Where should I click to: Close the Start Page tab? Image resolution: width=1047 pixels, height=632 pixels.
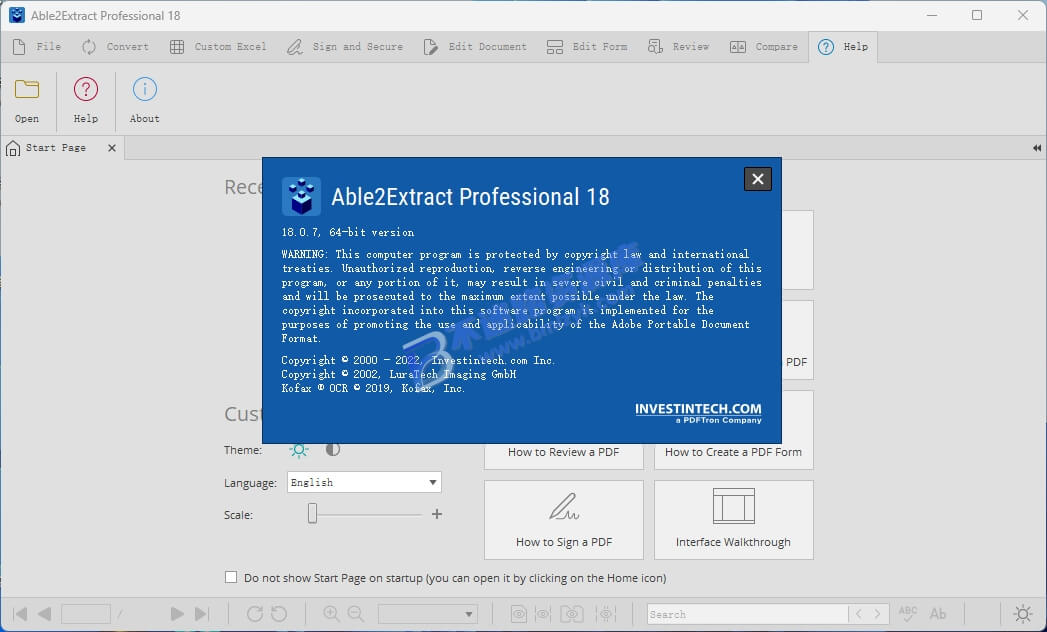[x=112, y=148]
